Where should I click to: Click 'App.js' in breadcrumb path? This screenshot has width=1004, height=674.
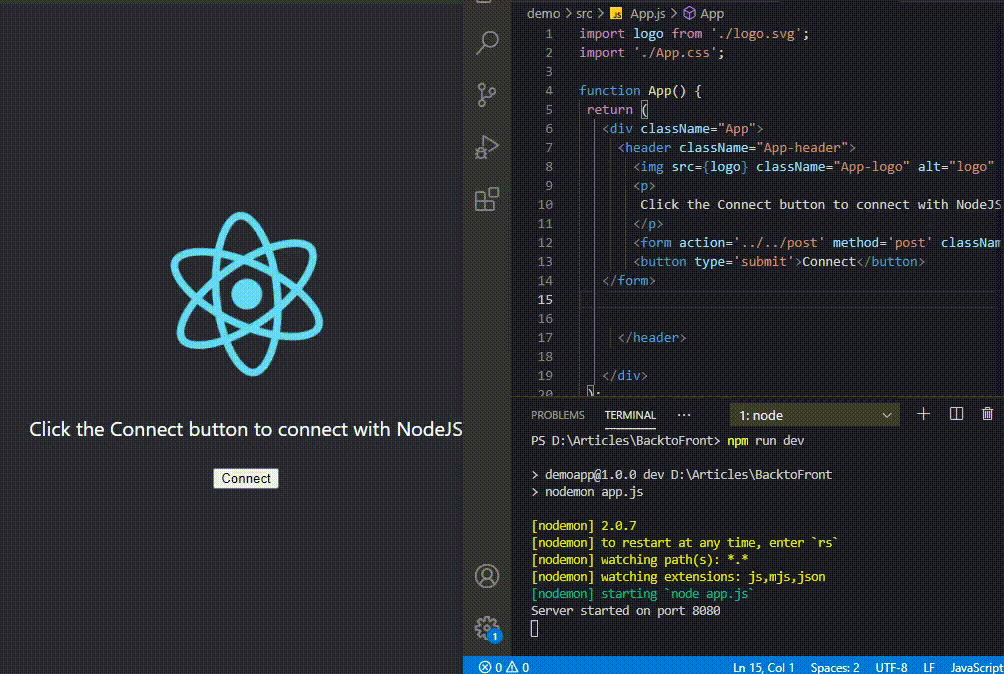click(x=647, y=13)
